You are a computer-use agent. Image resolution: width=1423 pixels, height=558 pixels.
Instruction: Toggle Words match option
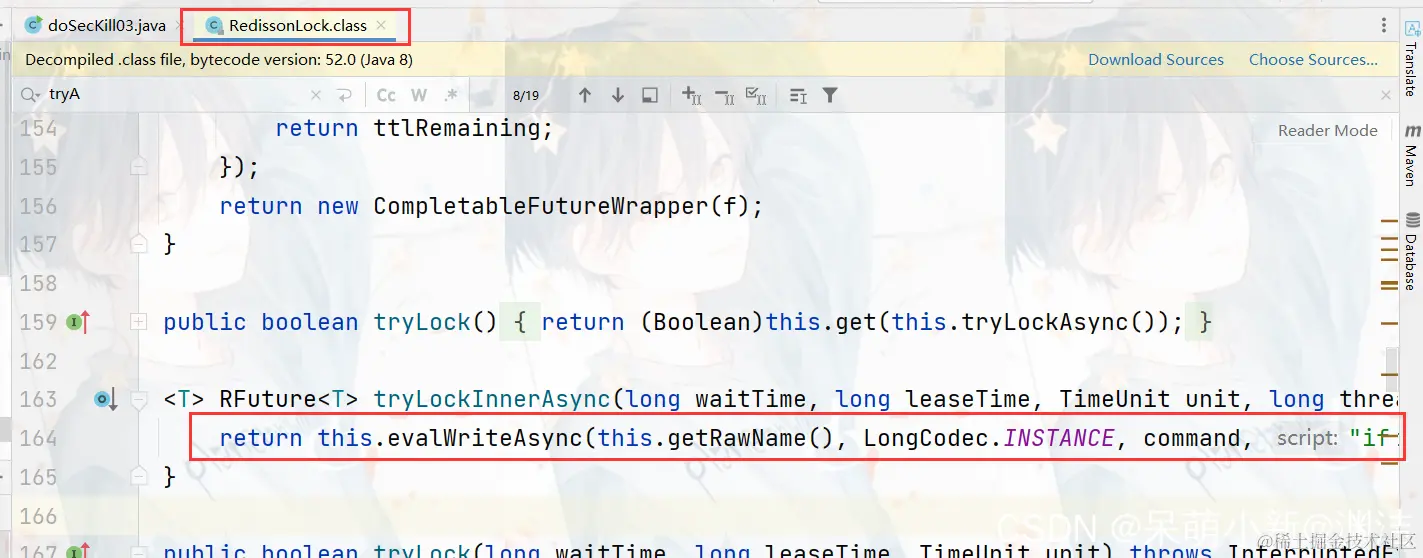click(x=419, y=95)
